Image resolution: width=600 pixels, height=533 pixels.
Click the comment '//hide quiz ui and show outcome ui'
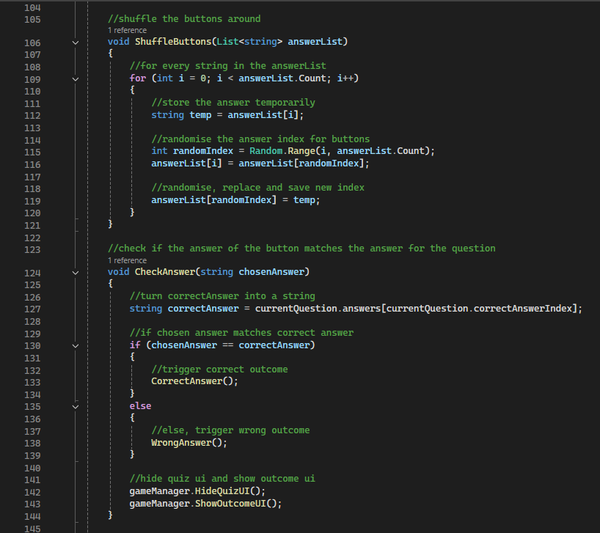click(222, 479)
